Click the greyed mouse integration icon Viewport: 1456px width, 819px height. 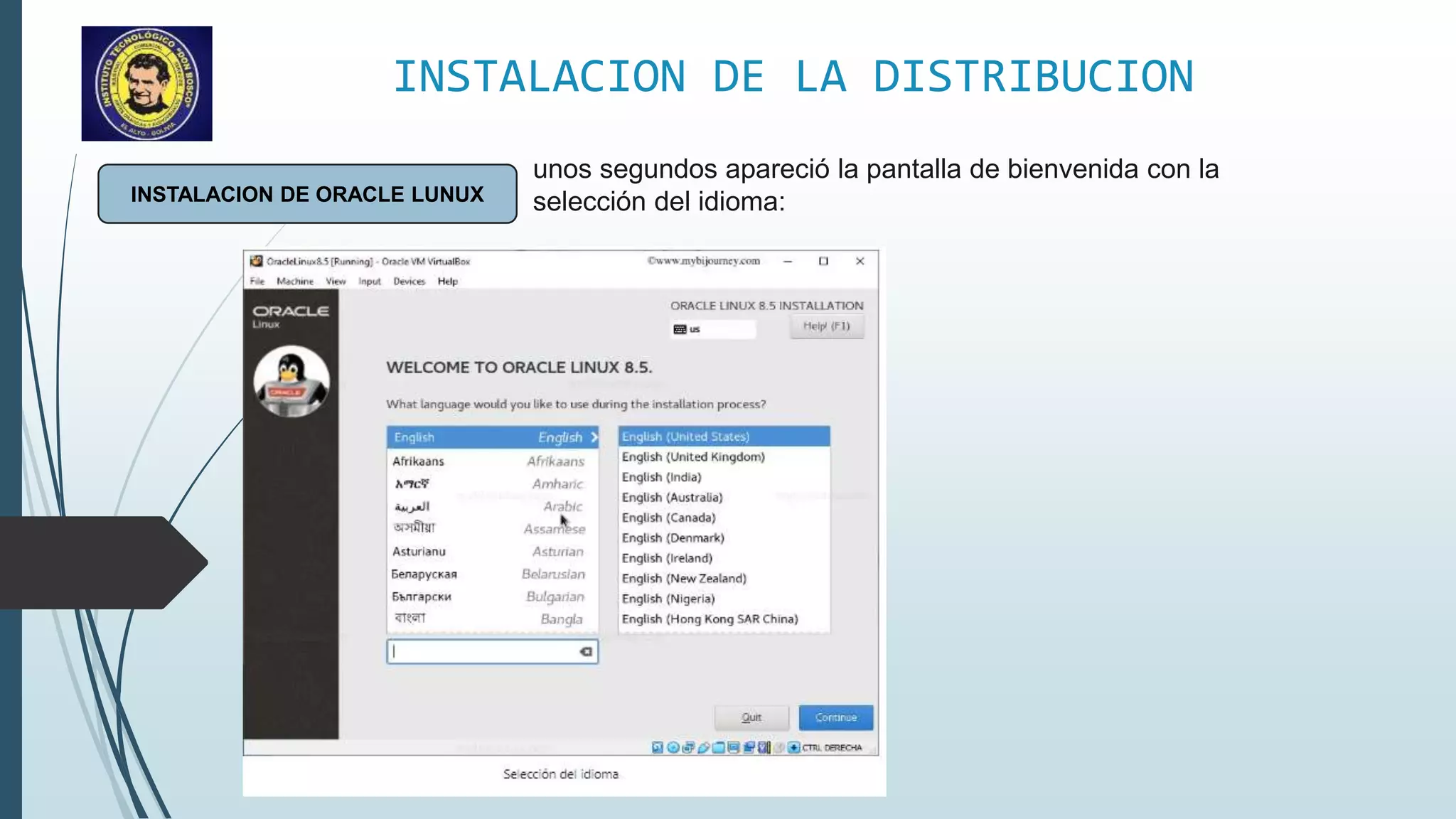[779, 748]
